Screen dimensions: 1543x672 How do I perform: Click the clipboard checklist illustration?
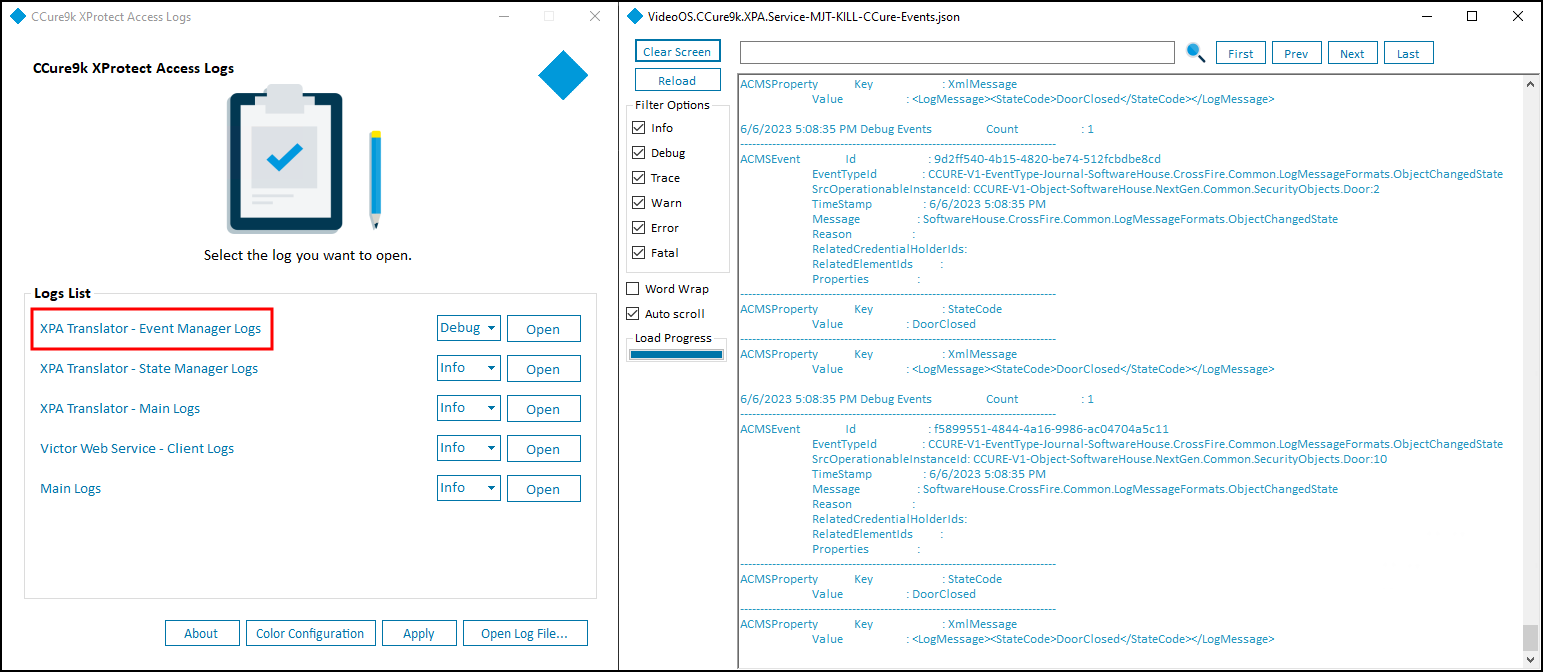click(x=285, y=160)
